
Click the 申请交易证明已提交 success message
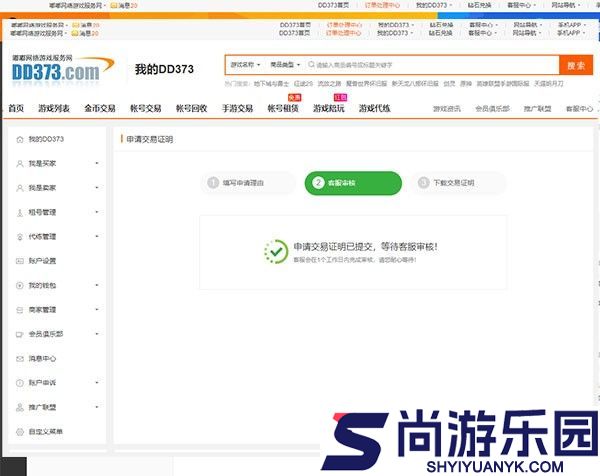pyautogui.click(x=365, y=247)
